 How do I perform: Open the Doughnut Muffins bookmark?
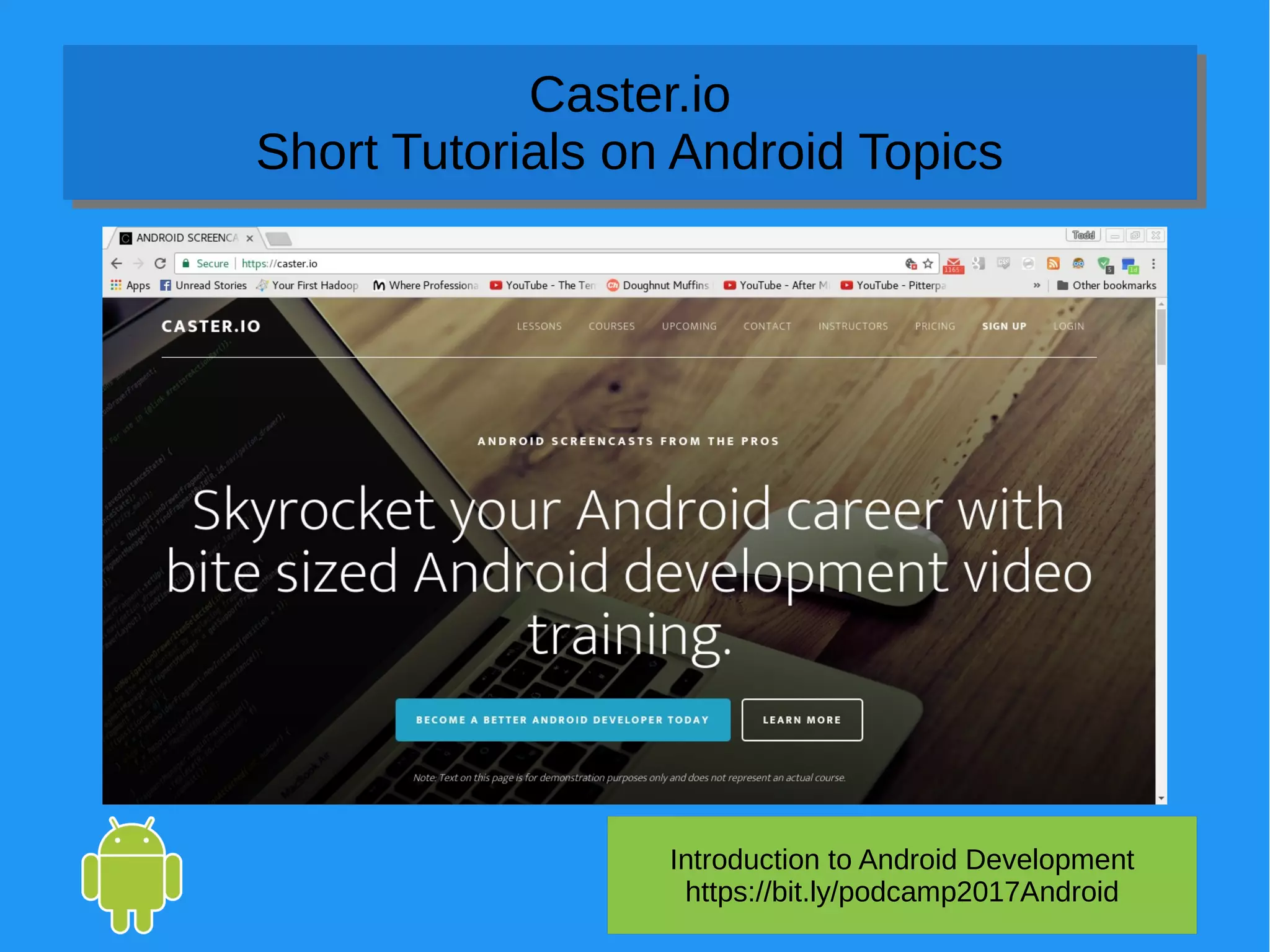(x=658, y=285)
